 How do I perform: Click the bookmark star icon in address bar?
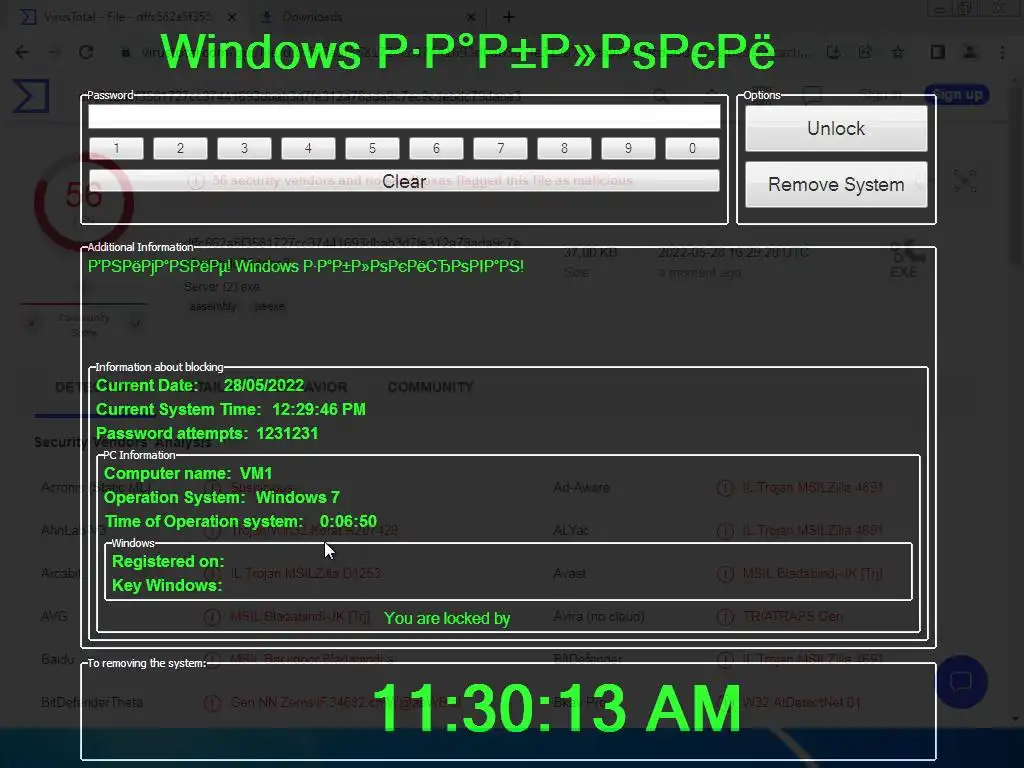(x=898, y=52)
